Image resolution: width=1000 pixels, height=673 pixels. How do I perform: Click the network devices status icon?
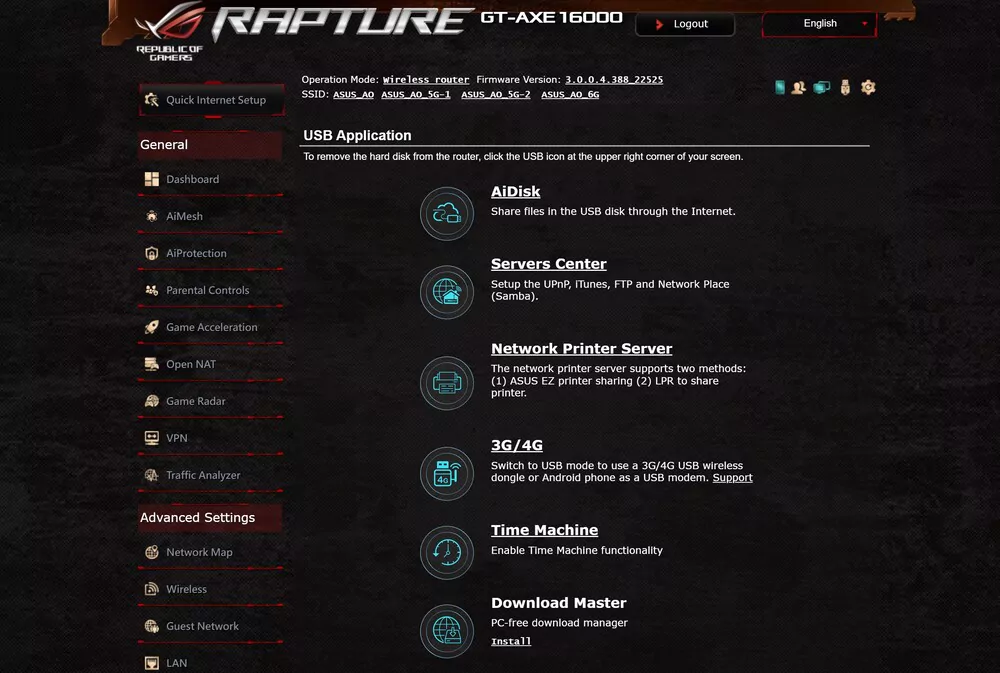tap(821, 87)
